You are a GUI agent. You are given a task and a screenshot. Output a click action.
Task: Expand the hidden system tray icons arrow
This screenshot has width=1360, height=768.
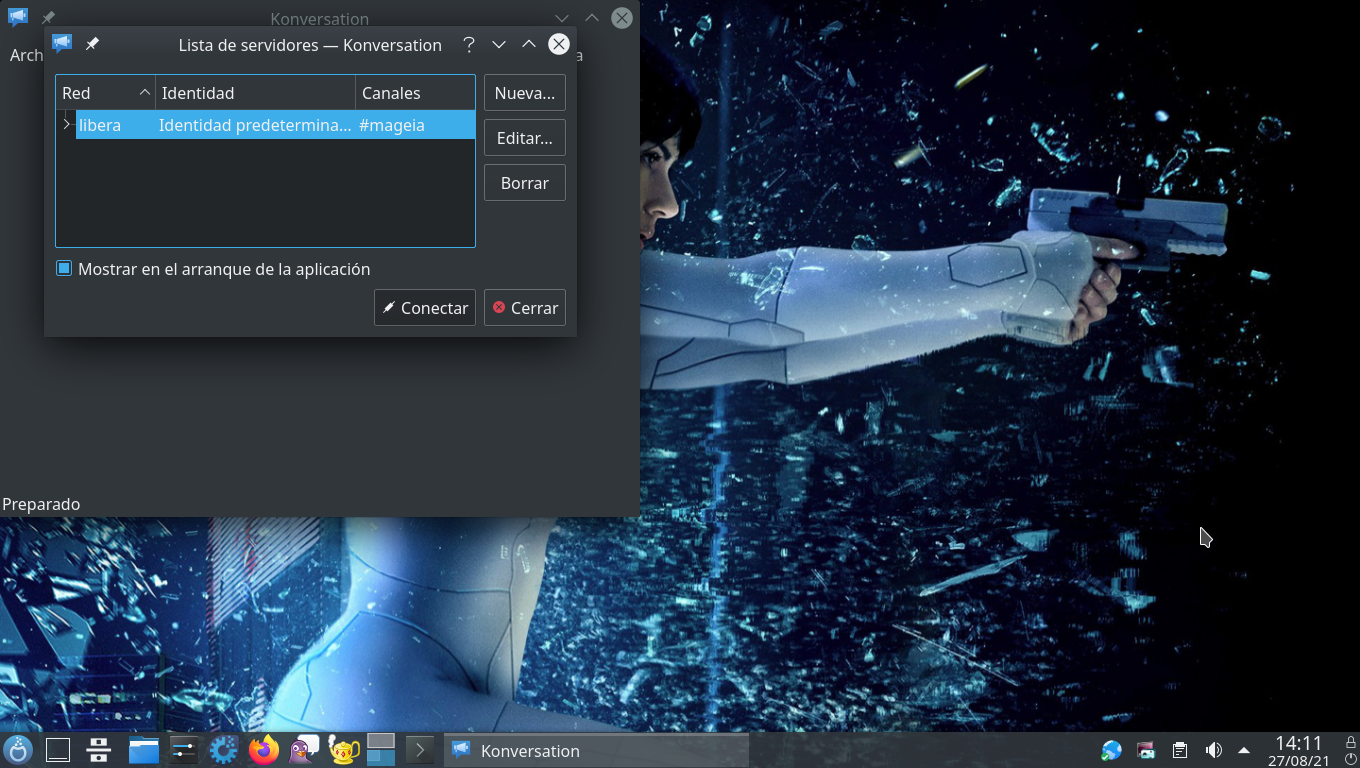click(1244, 750)
